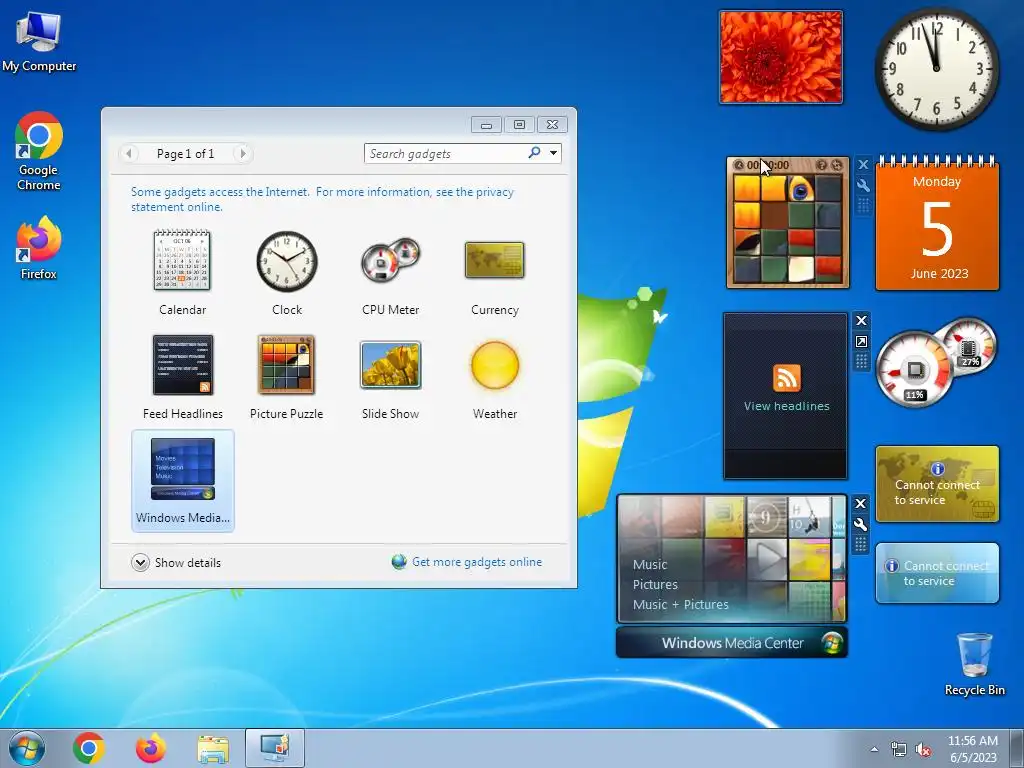The image size is (1024, 768).
Task: Click the network tray icon
Action: point(899,750)
